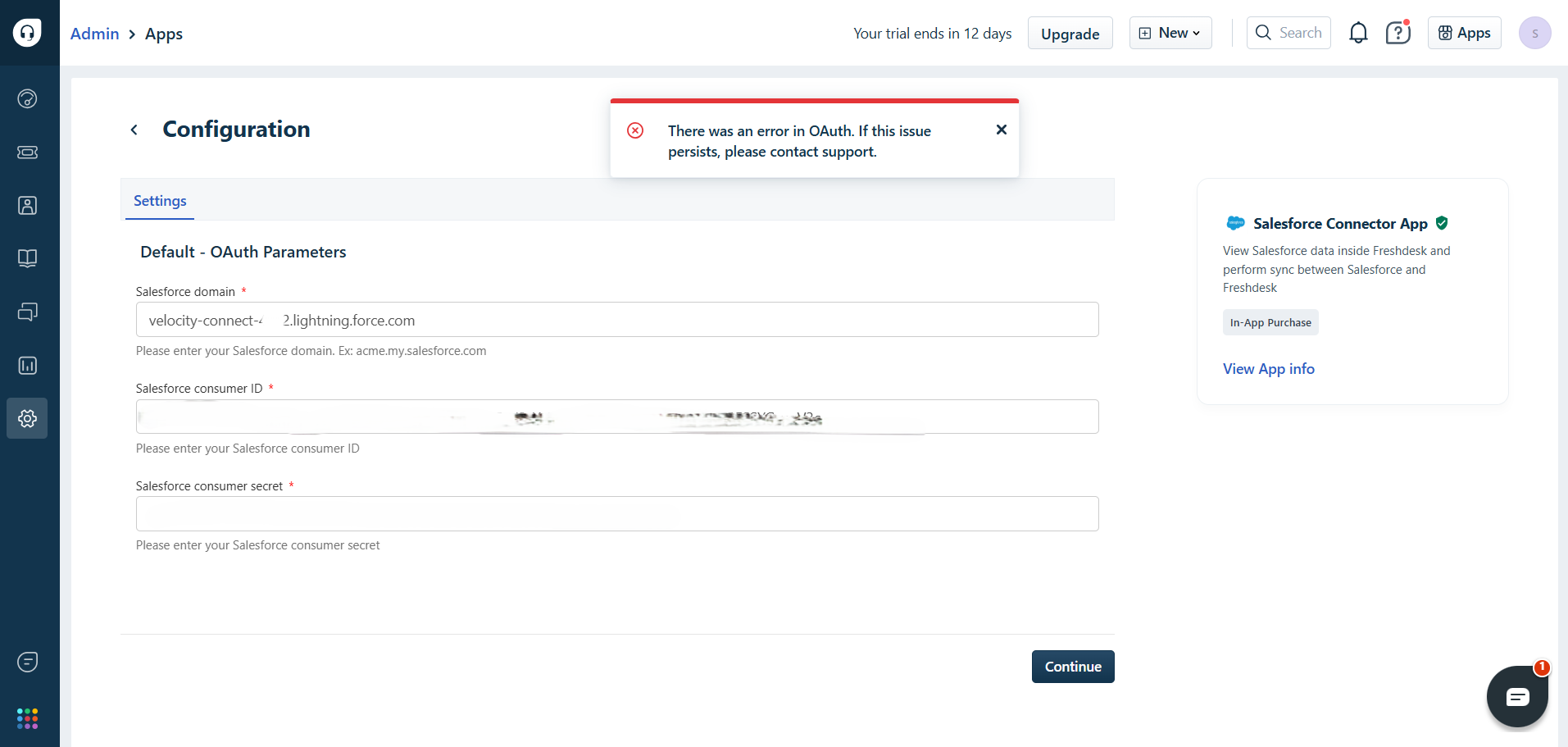The image size is (1568, 747).
Task: Open the Contacts icon in sidebar
Action: pyautogui.click(x=27, y=206)
